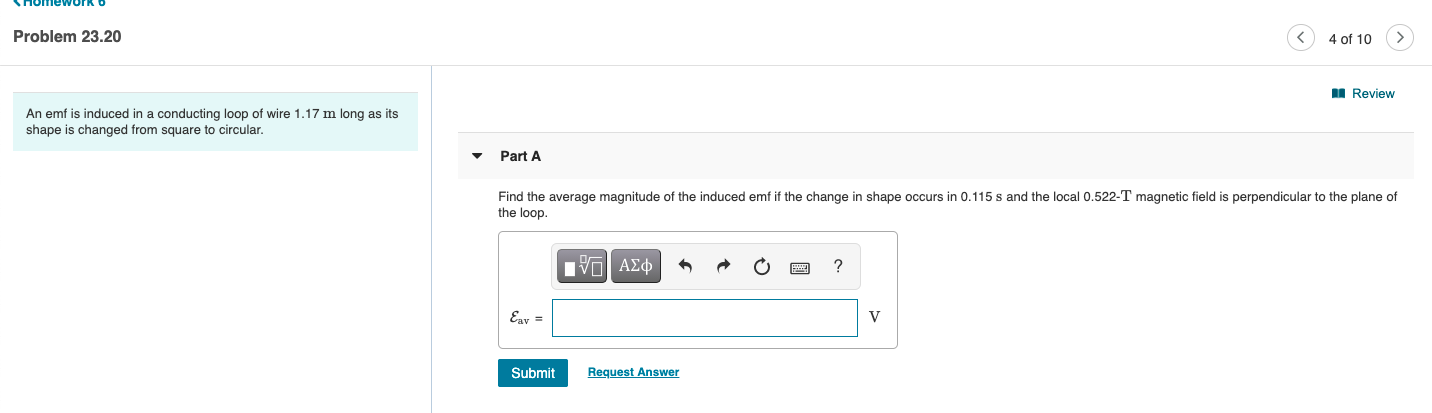Click the Review book icon
Image resolution: width=1432 pixels, height=413 pixels.
click(x=1339, y=93)
